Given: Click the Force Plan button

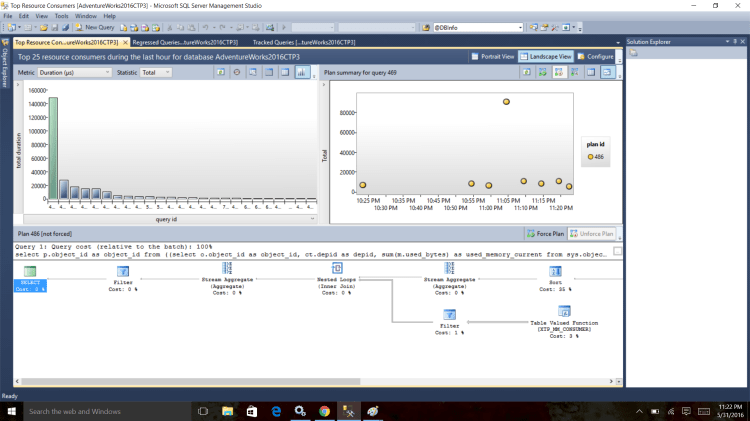Looking at the screenshot, I should pyautogui.click(x=545, y=234).
